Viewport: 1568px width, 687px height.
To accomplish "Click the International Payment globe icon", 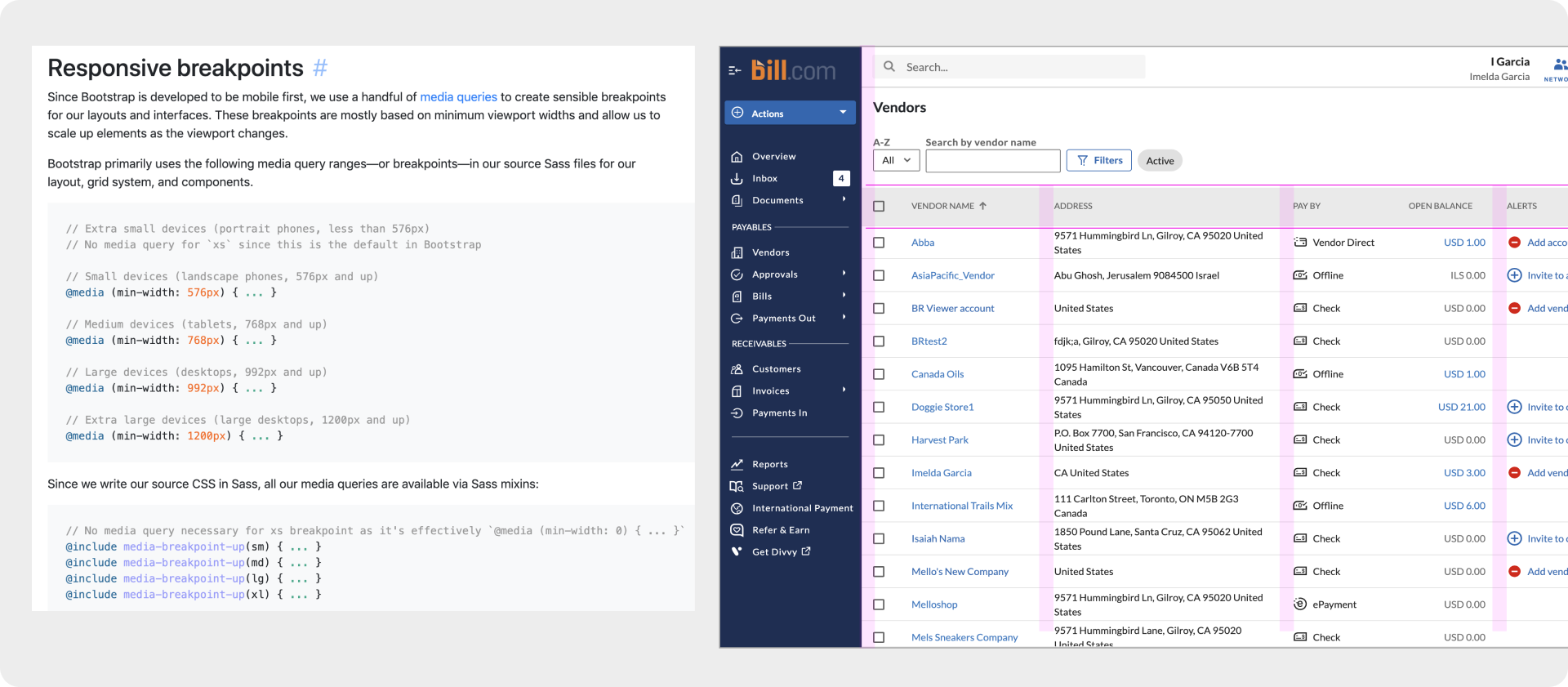I will click(x=737, y=508).
